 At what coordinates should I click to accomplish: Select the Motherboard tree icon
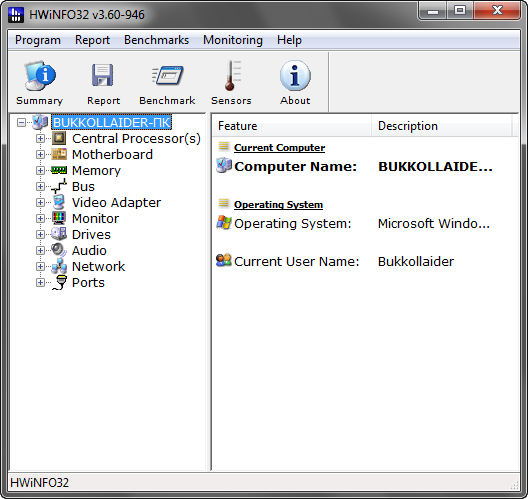(59, 154)
